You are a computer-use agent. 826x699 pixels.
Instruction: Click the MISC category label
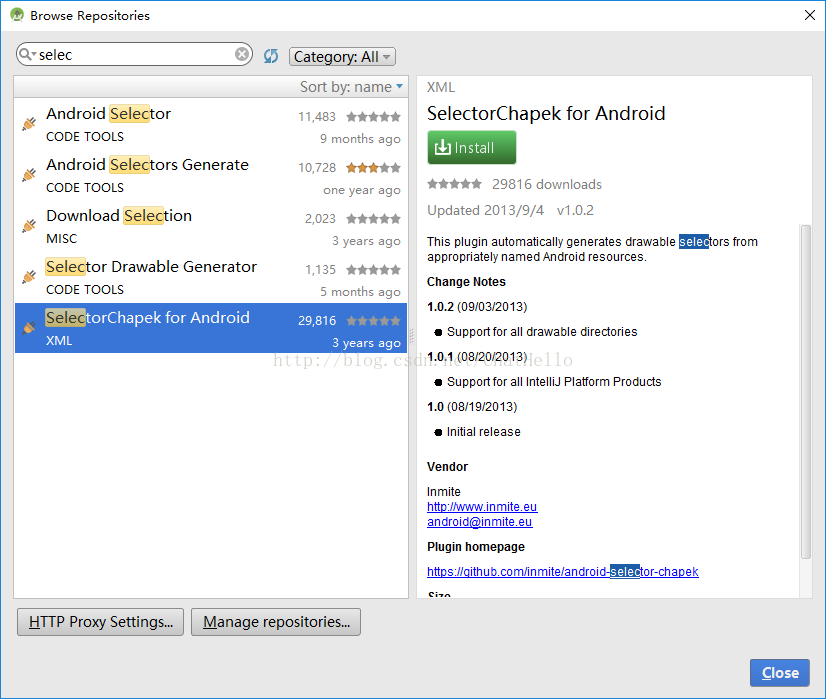(x=62, y=239)
